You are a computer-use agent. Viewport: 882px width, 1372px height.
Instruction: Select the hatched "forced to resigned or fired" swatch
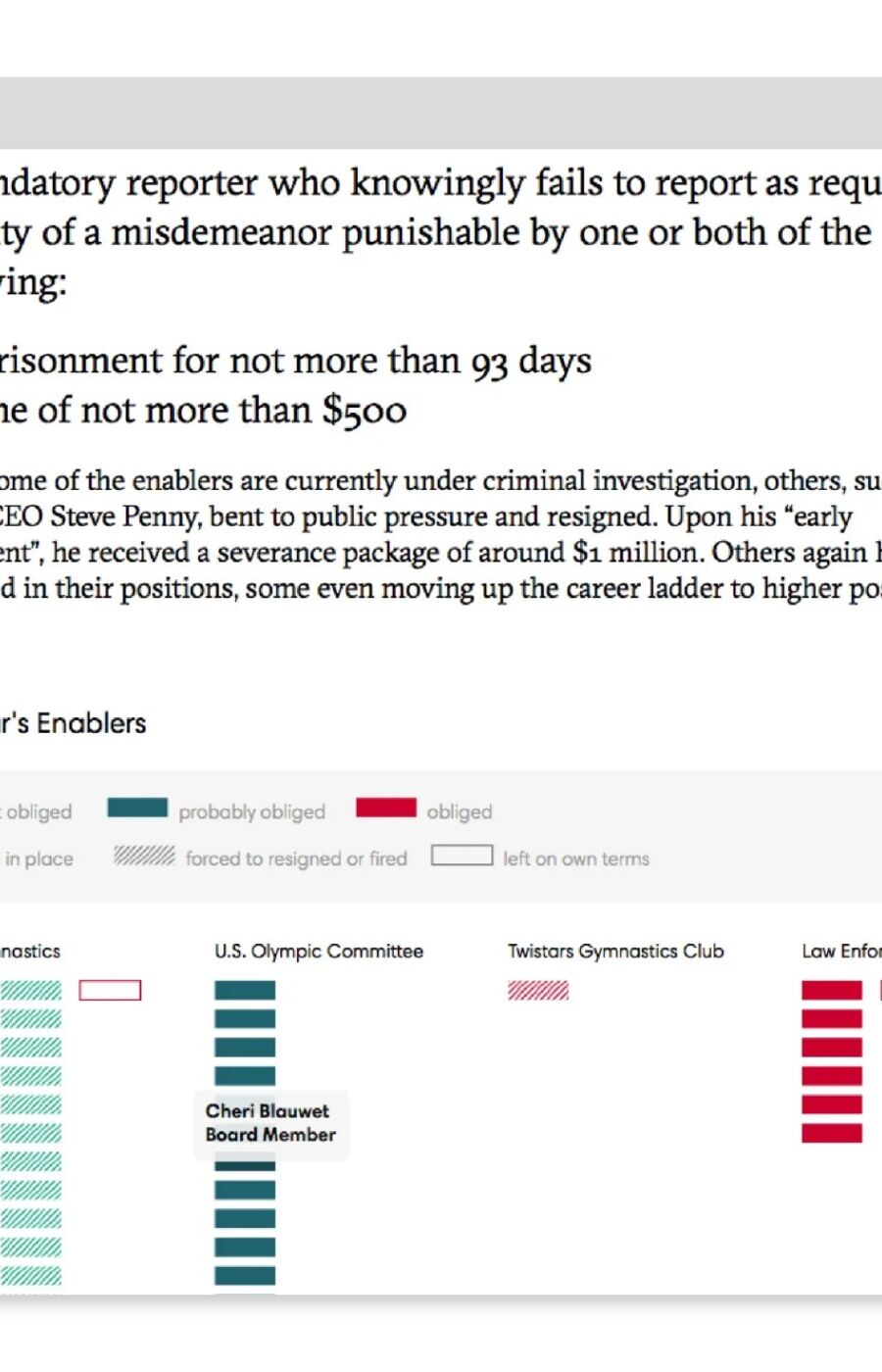144,856
